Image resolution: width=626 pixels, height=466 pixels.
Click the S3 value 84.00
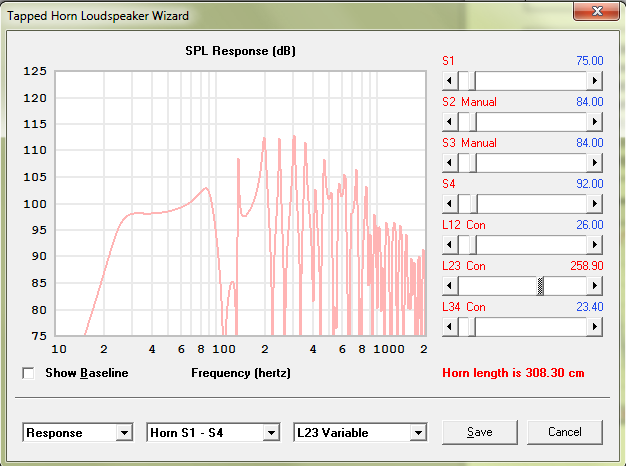pyautogui.click(x=590, y=143)
